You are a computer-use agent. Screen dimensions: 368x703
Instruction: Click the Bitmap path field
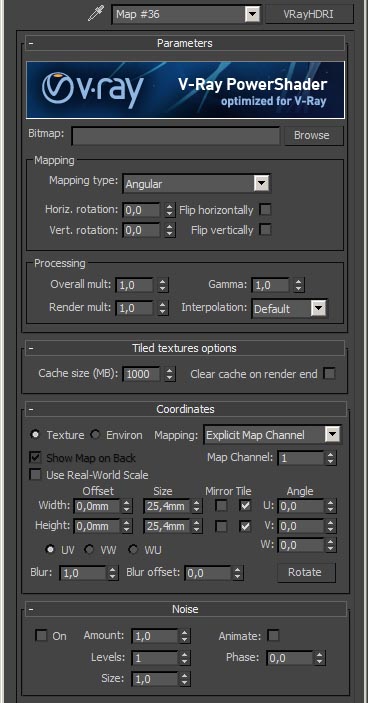tap(176, 136)
